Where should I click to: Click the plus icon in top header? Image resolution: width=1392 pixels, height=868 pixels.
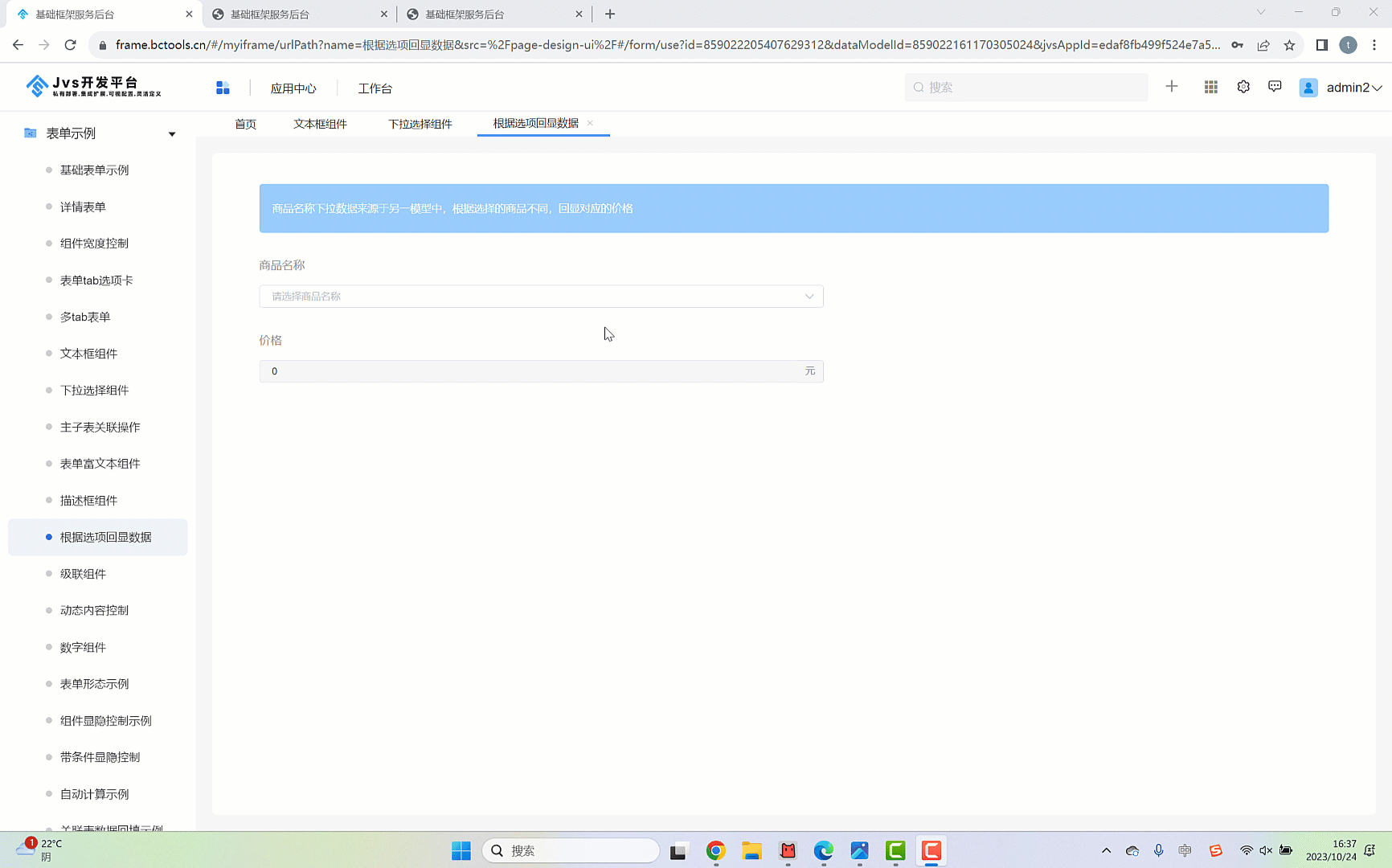point(1172,87)
